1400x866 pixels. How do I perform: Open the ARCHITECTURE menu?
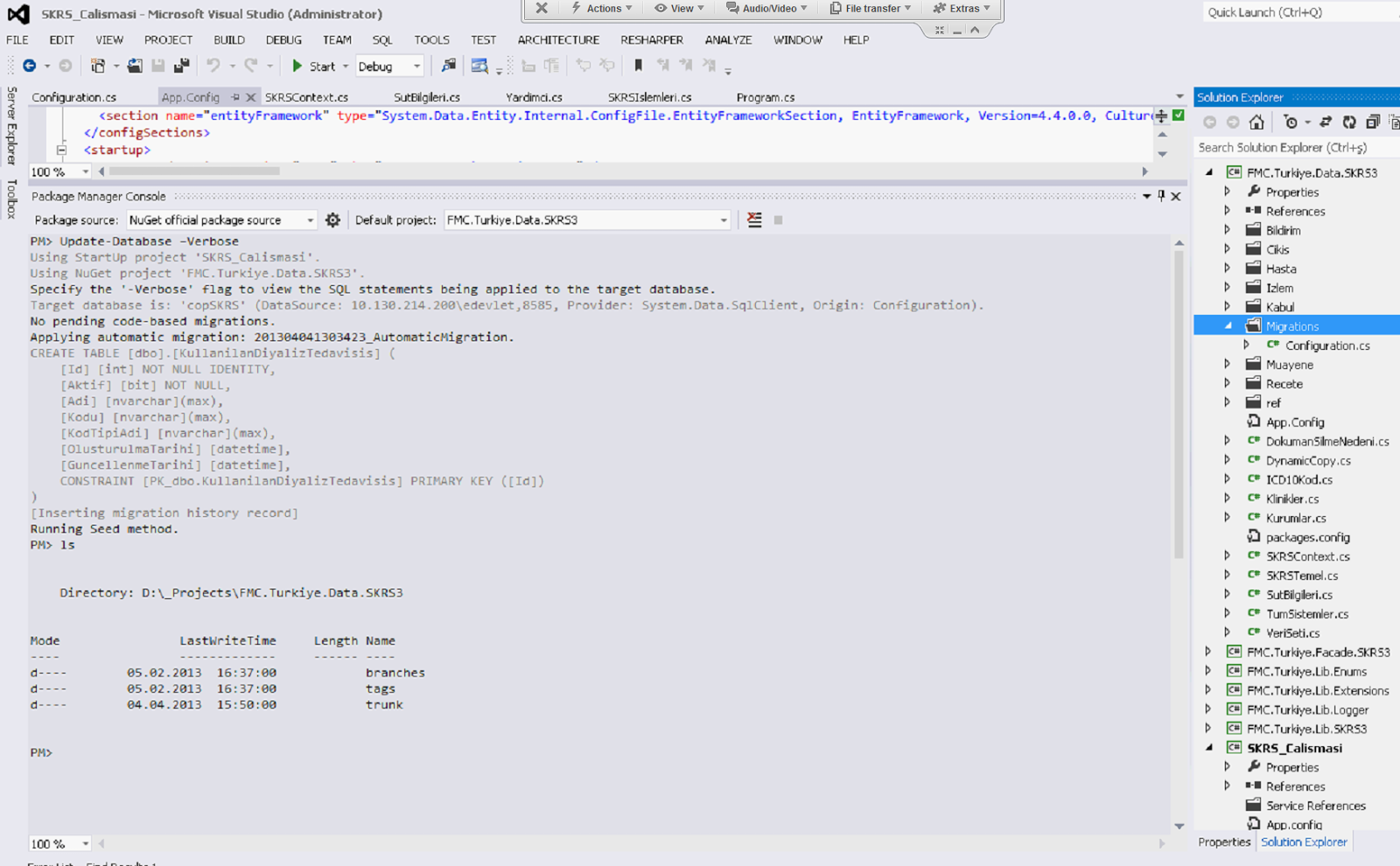(558, 40)
